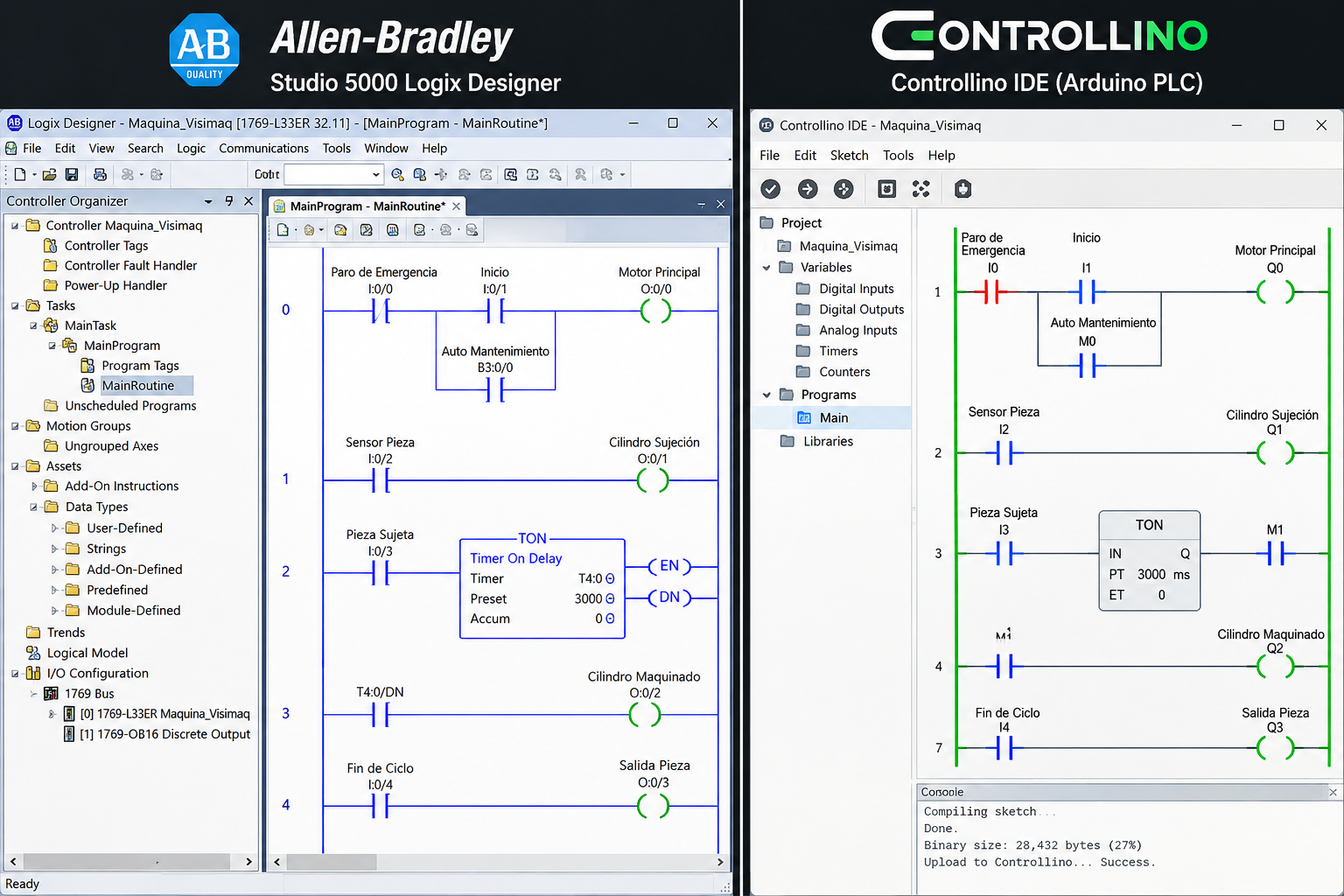Click the Save floppy-disk icon in Logix Designer
The width and height of the screenshot is (1344, 896).
point(72,174)
